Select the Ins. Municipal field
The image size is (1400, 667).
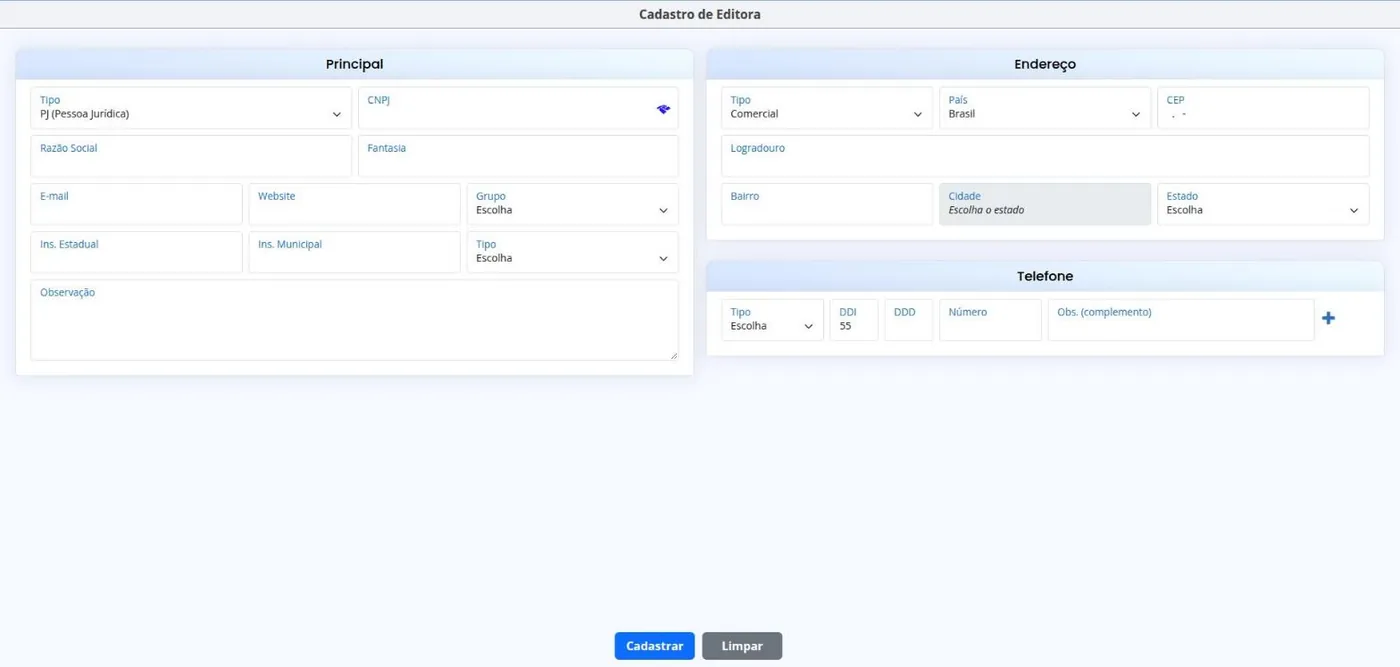pos(354,252)
